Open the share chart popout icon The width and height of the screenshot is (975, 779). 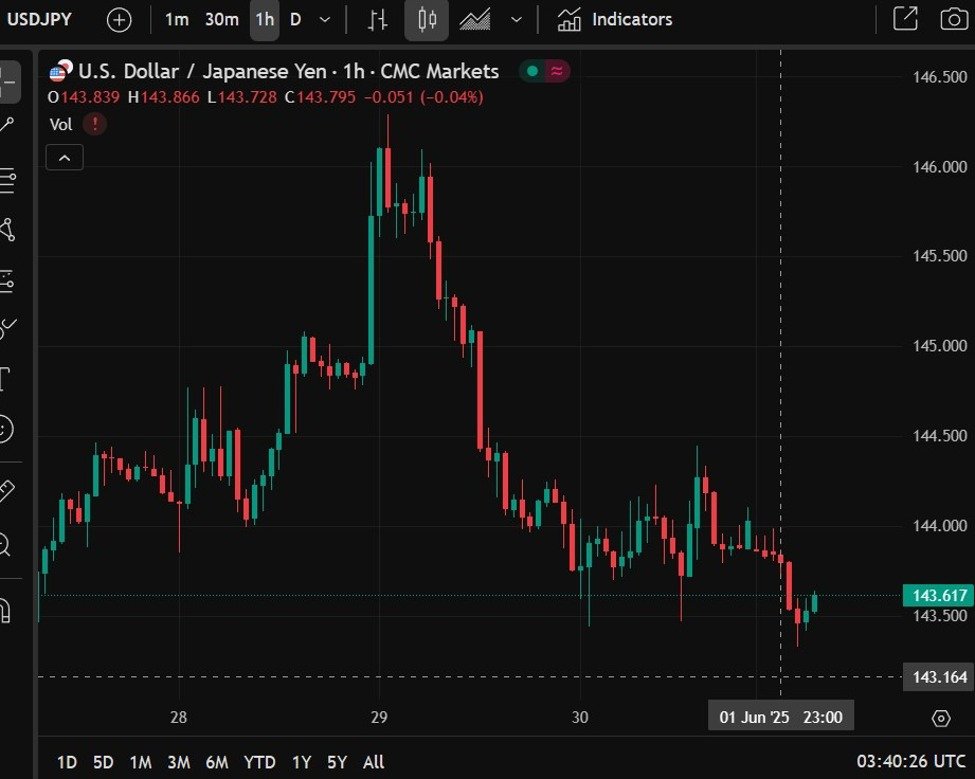click(x=905, y=19)
